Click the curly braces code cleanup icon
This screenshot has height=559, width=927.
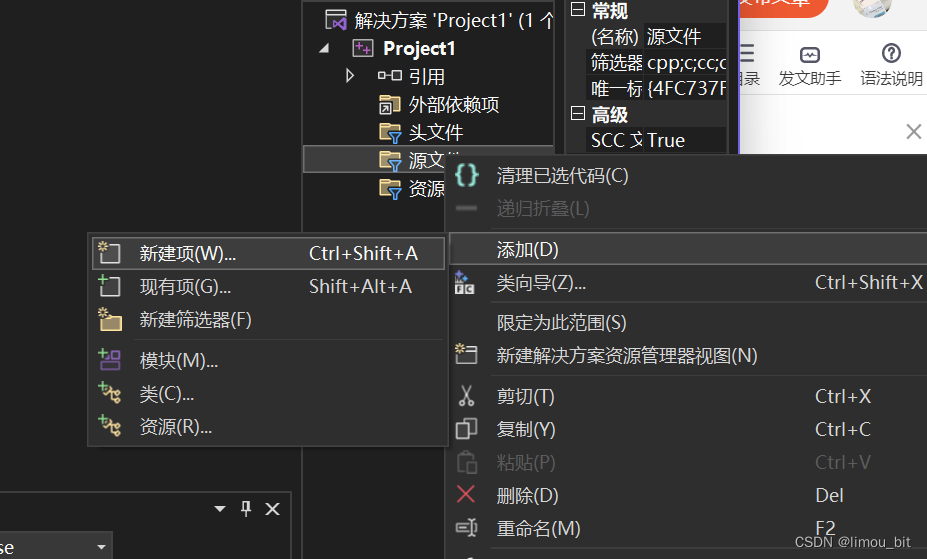click(x=466, y=176)
